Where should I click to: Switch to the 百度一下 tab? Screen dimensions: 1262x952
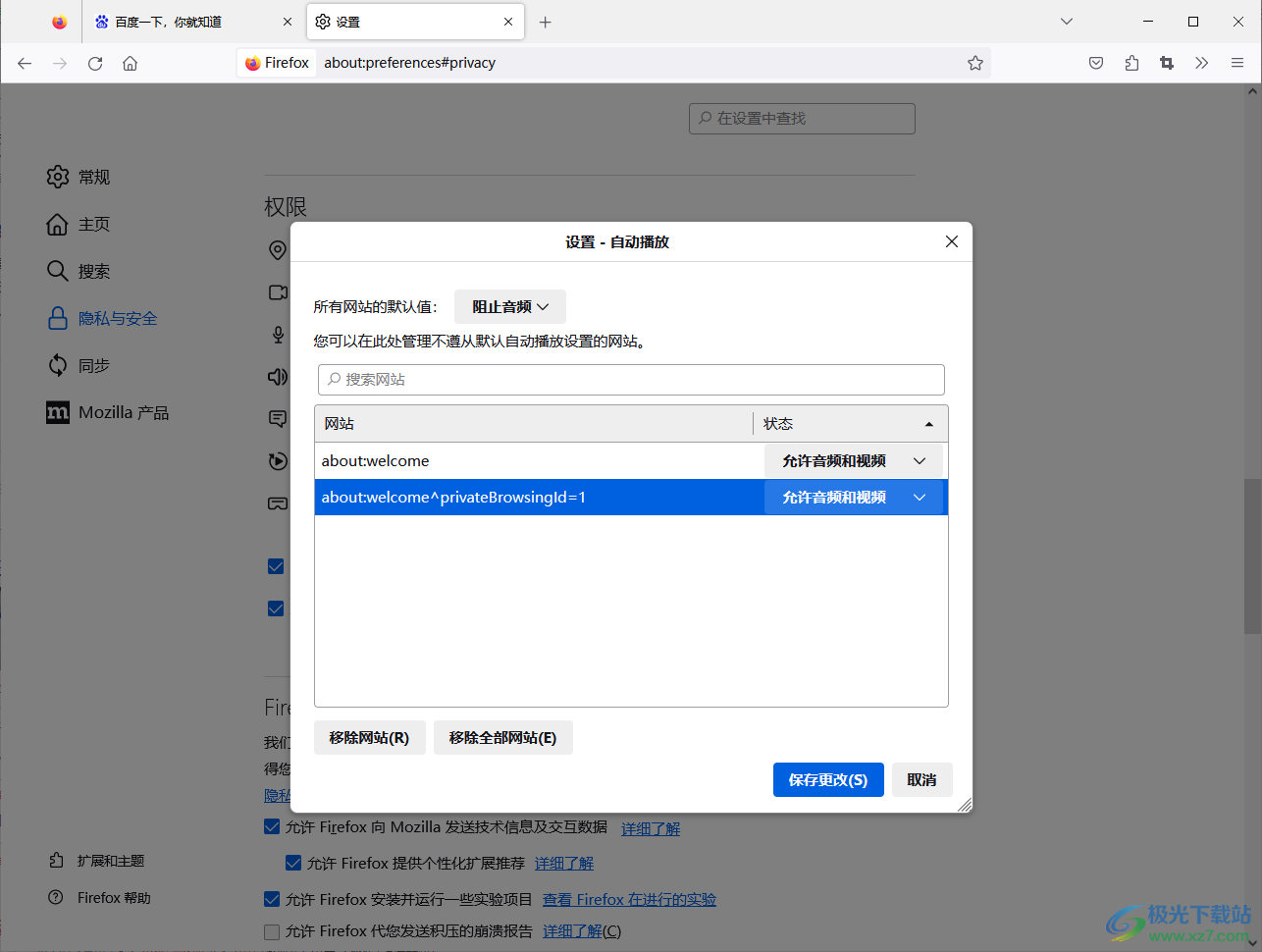[192, 22]
